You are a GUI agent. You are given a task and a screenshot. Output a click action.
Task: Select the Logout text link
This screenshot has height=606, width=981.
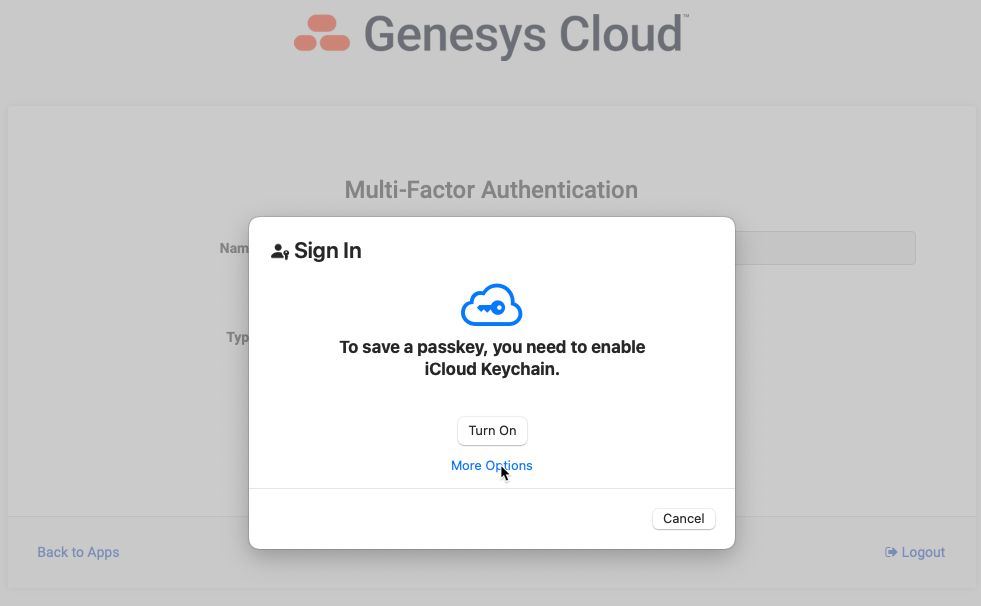(x=923, y=552)
